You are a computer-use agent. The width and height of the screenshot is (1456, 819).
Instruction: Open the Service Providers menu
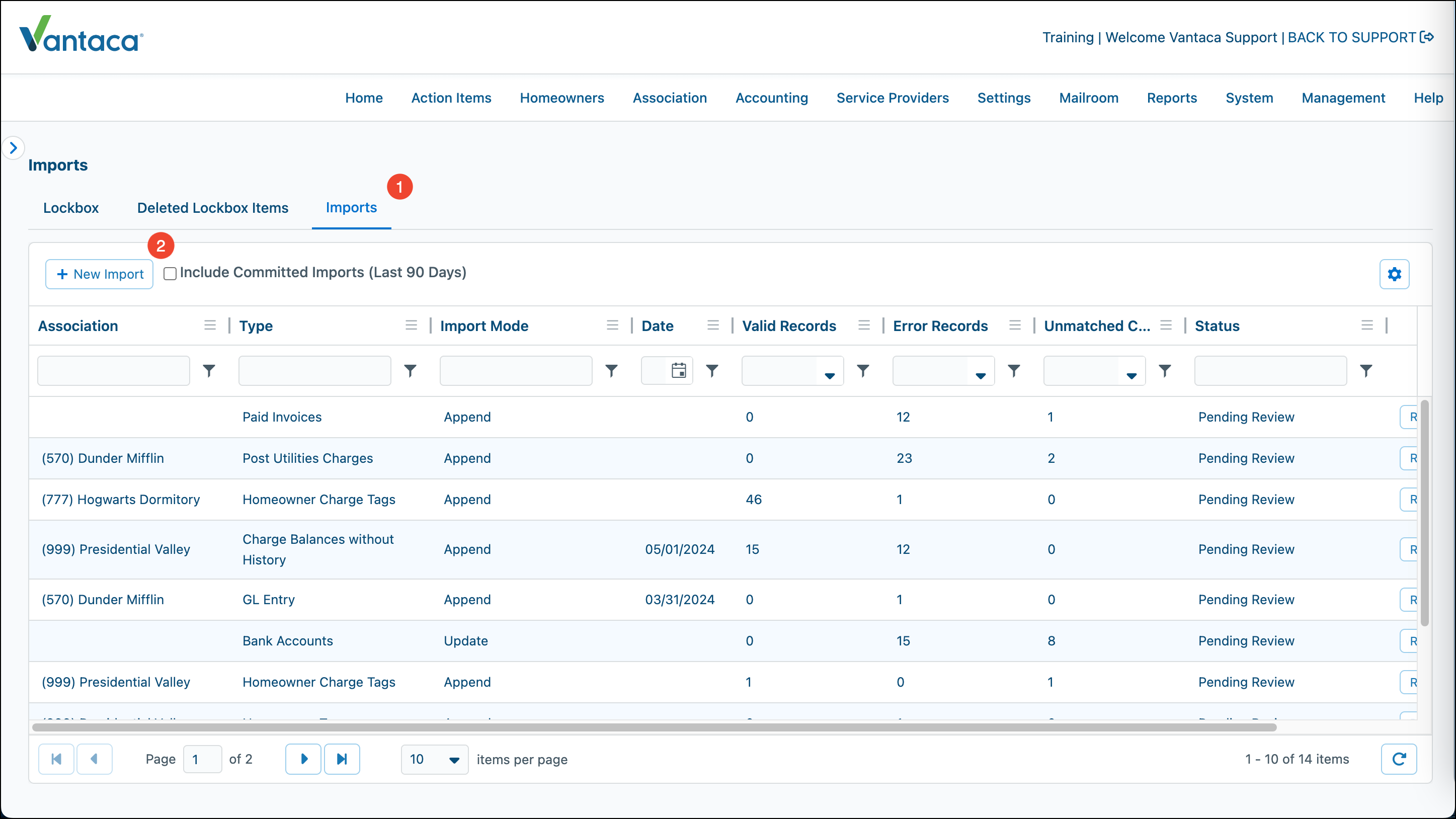893,98
